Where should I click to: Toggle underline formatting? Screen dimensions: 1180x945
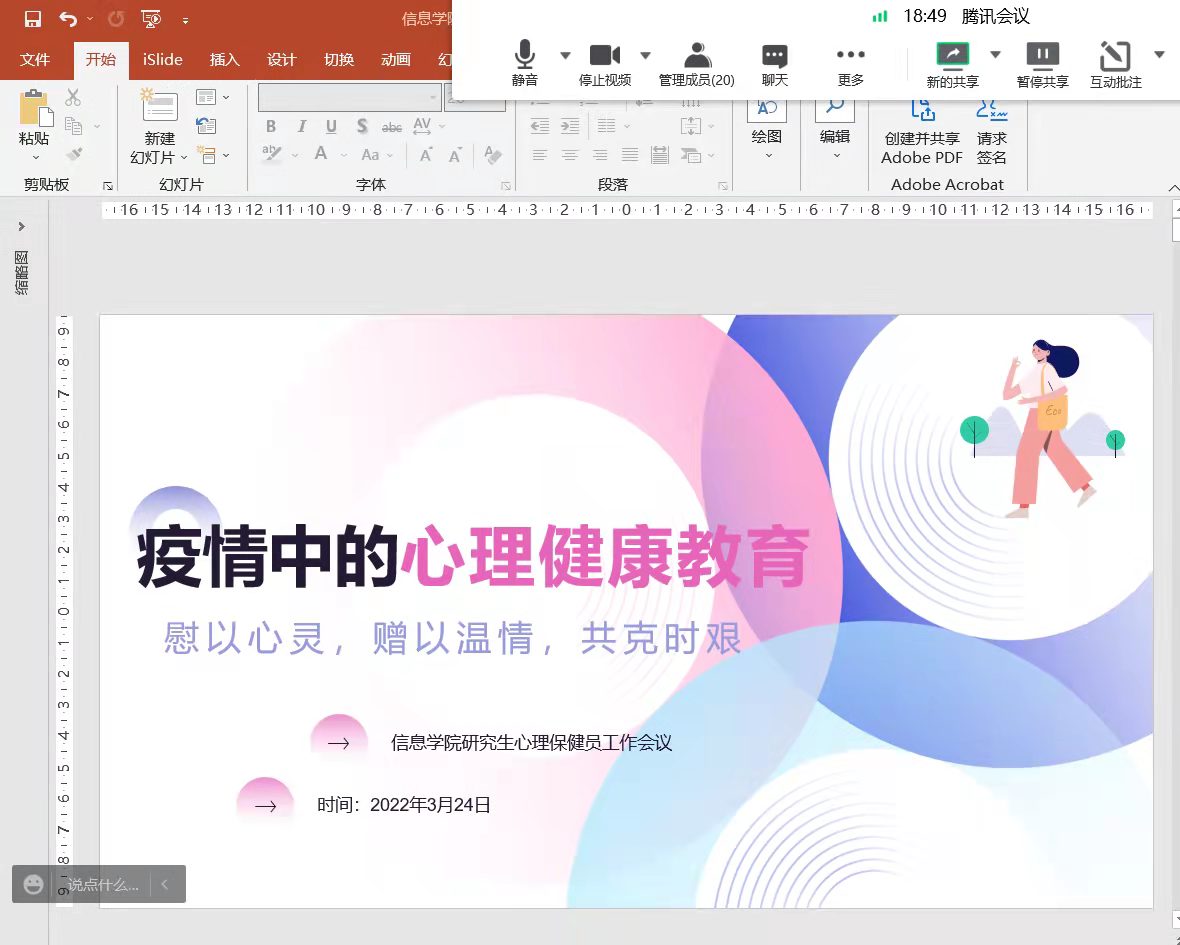click(x=330, y=126)
